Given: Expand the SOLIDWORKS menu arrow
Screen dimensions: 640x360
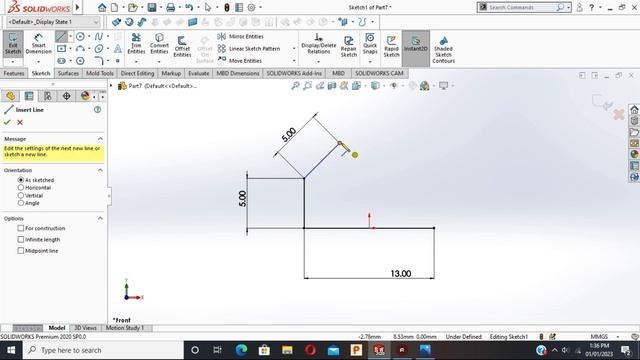Looking at the screenshot, I should 77,7.
